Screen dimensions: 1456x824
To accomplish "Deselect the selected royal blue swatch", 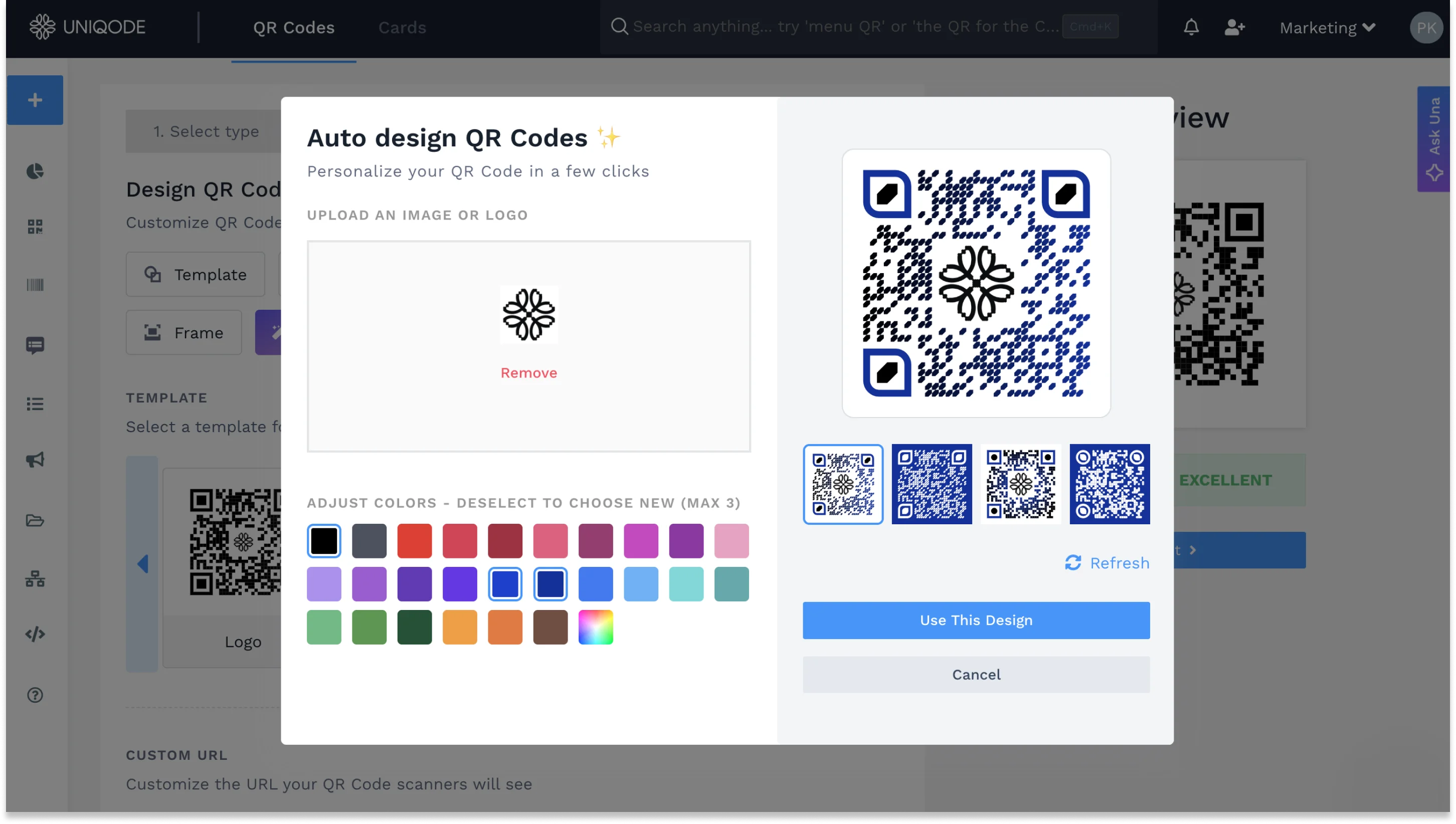I will [505, 584].
